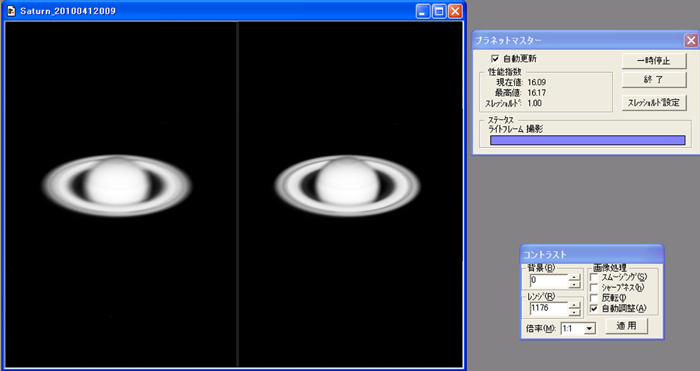Disable the 自動調整 checkbox

coord(594,308)
